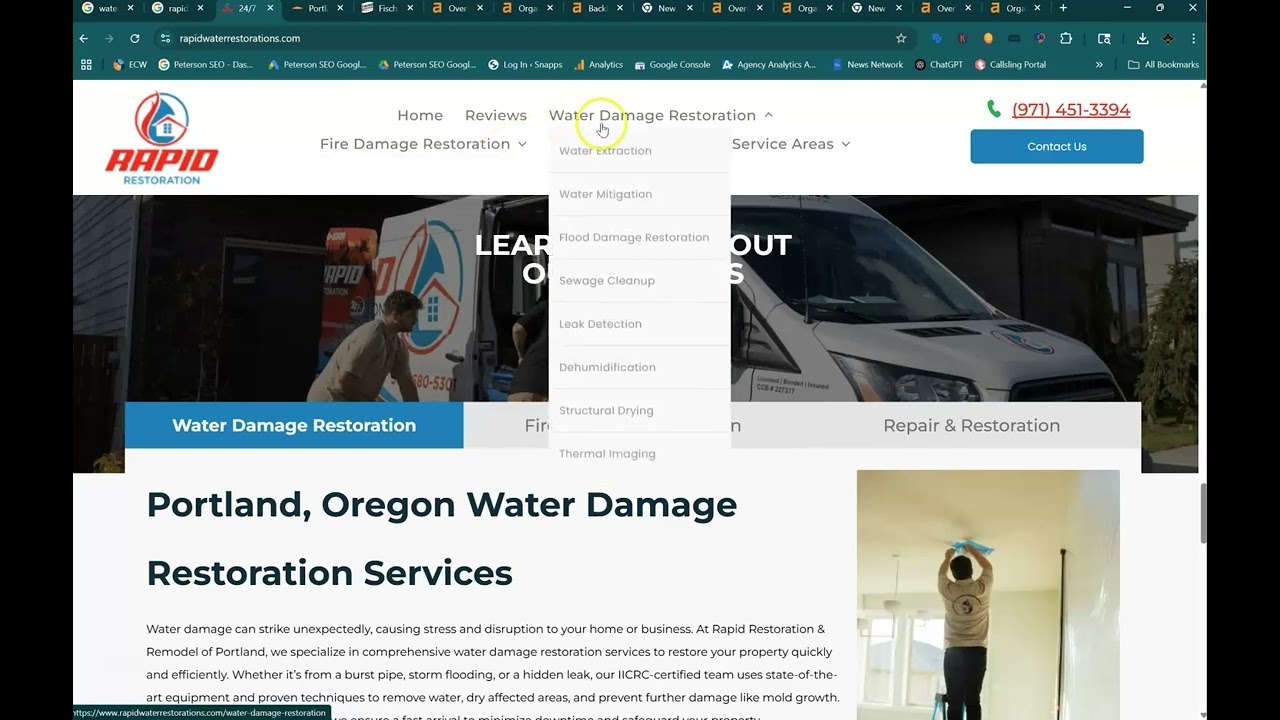Open Water Damage Restoration nav link
The width and height of the screenshot is (1280, 720).
(652, 115)
